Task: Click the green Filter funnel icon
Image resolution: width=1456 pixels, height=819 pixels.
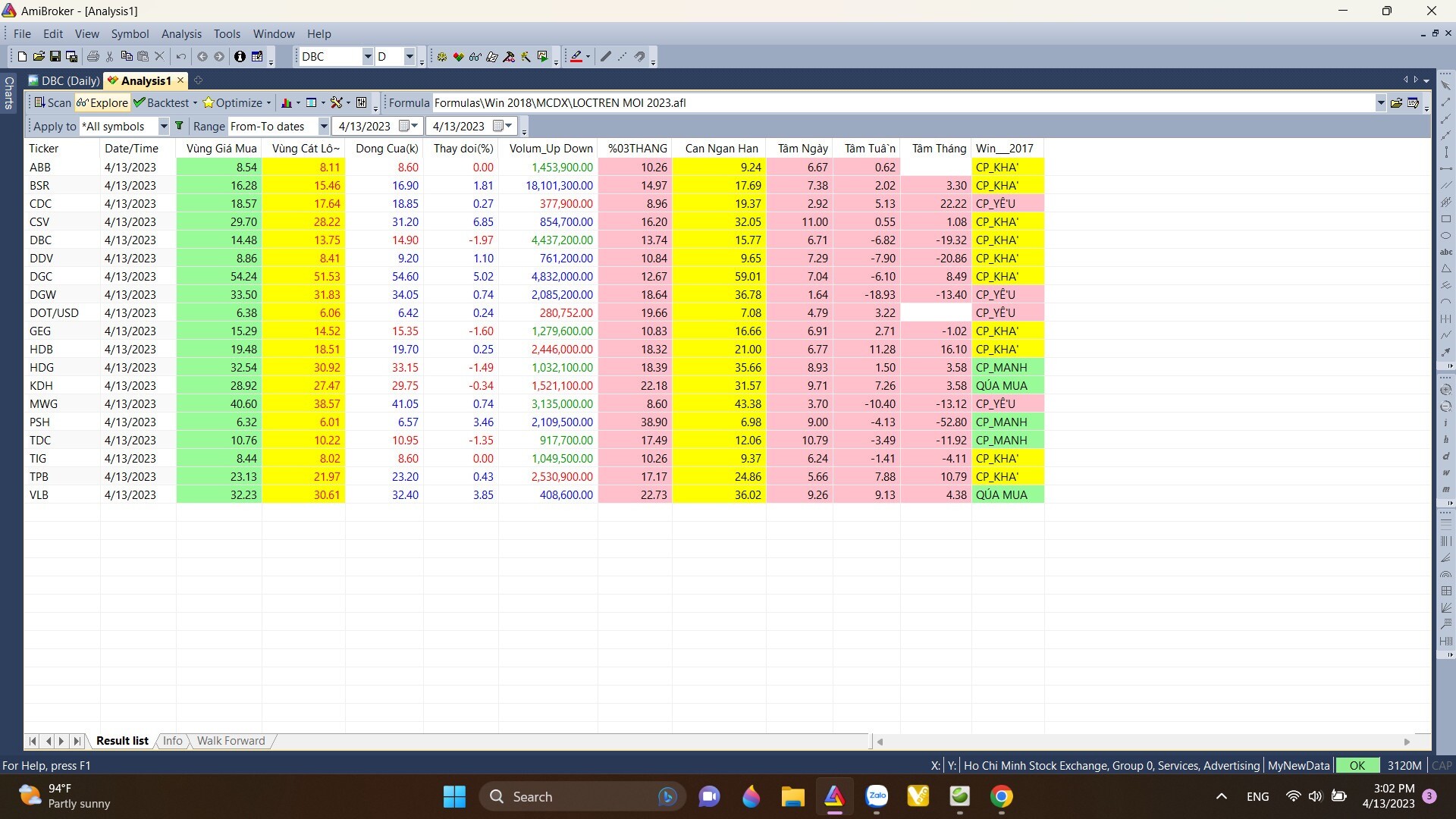Action: [179, 127]
